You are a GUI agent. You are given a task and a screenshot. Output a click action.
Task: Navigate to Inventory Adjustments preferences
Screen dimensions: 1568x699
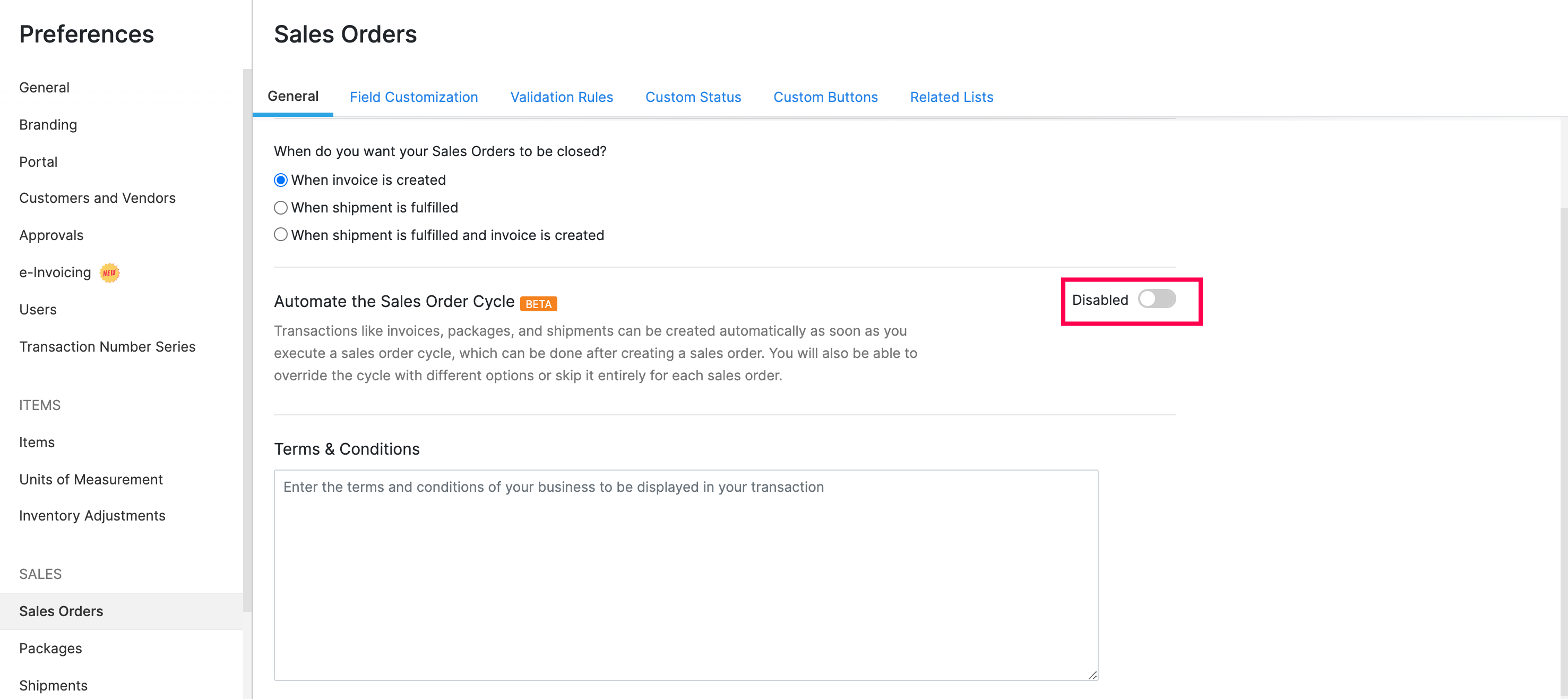tap(92, 516)
